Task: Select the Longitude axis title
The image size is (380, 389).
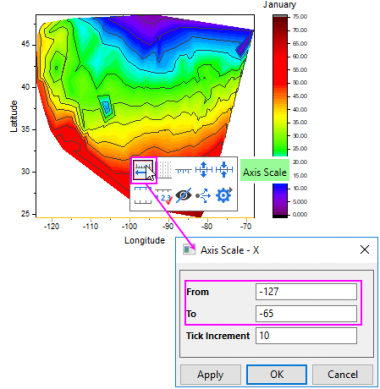Action: (145, 240)
